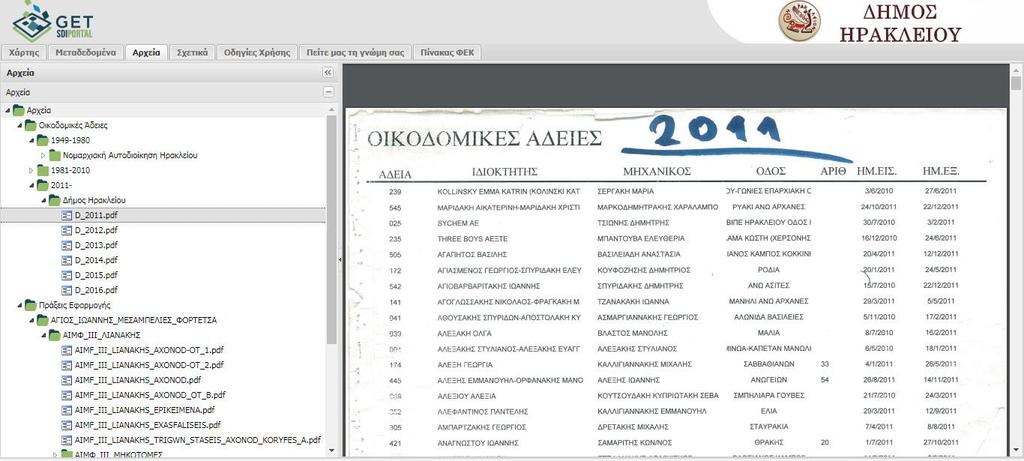Screen dimensions: 1024x461
Task: Go to the Οδηγίες Χρήσης tab
Action: coord(257,52)
